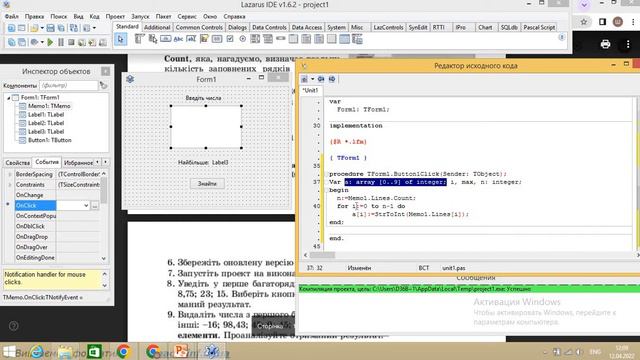The width and height of the screenshot is (640, 360).
Task: Expand the BorderSpacing property
Action: (10, 174)
